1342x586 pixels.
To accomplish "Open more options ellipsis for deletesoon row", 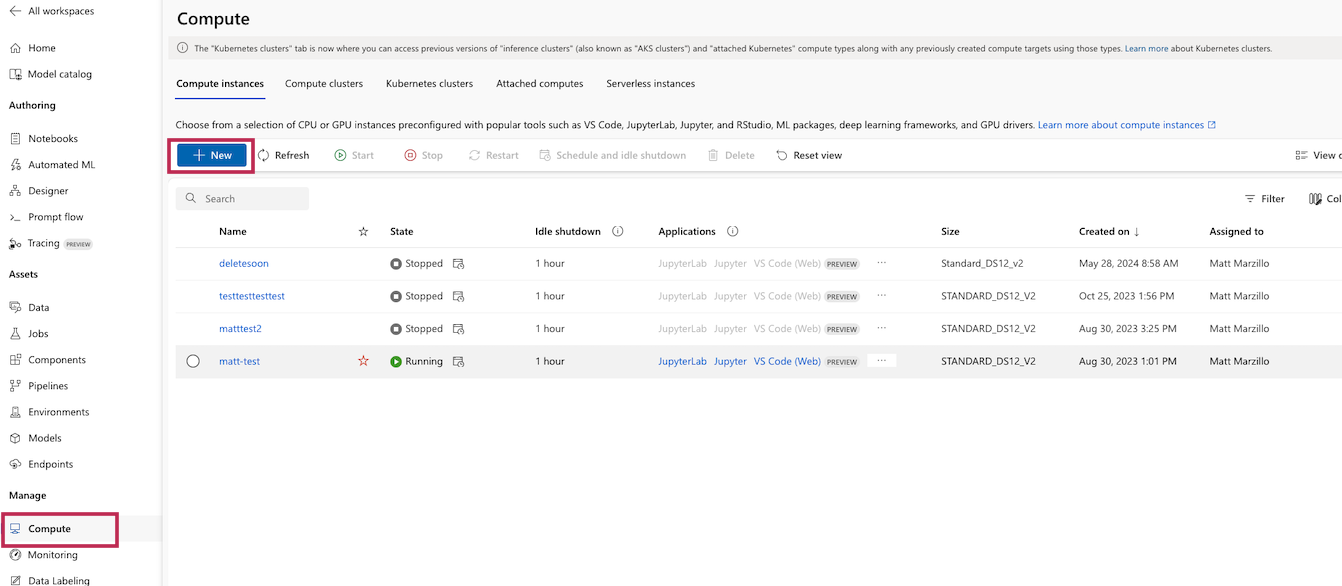I will 881,263.
